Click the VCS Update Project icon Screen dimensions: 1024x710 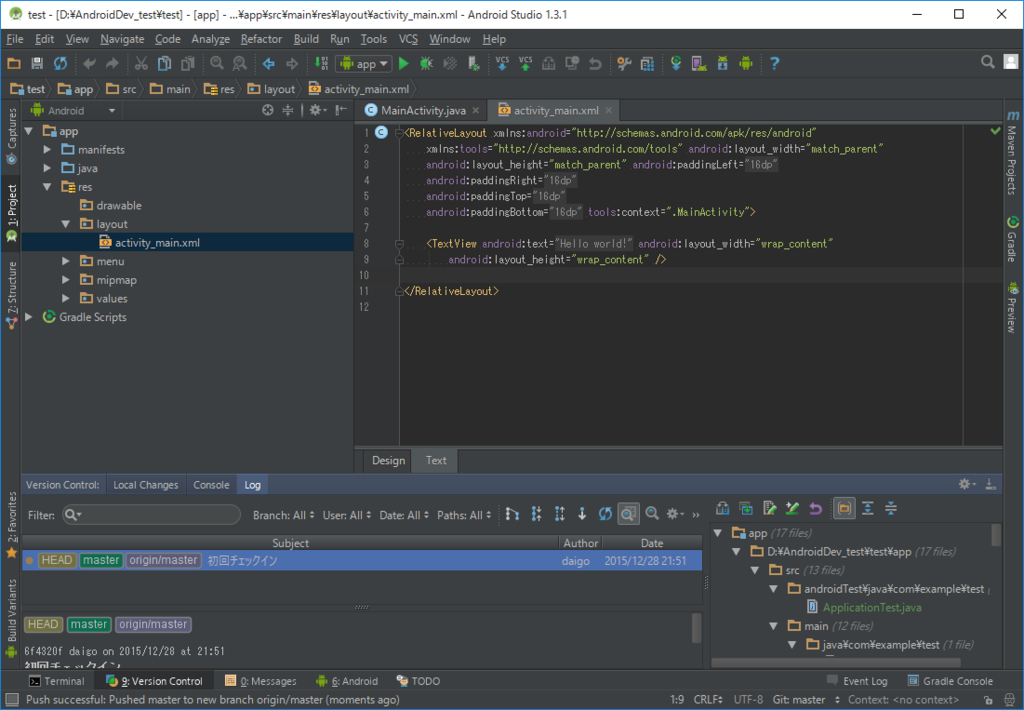point(502,63)
